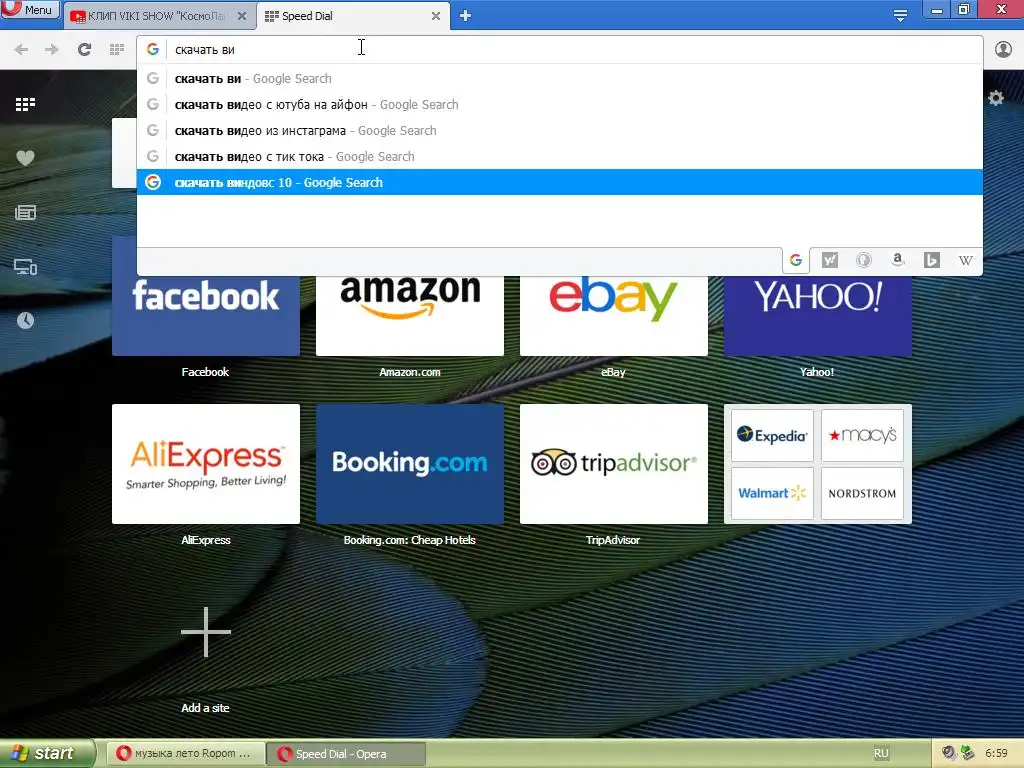Open the Booking.com speed dial tile
Screen dimensions: 1024x768
pos(409,464)
